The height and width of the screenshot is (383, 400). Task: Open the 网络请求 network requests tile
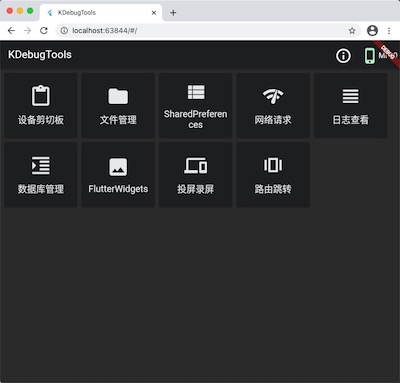click(273, 105)
